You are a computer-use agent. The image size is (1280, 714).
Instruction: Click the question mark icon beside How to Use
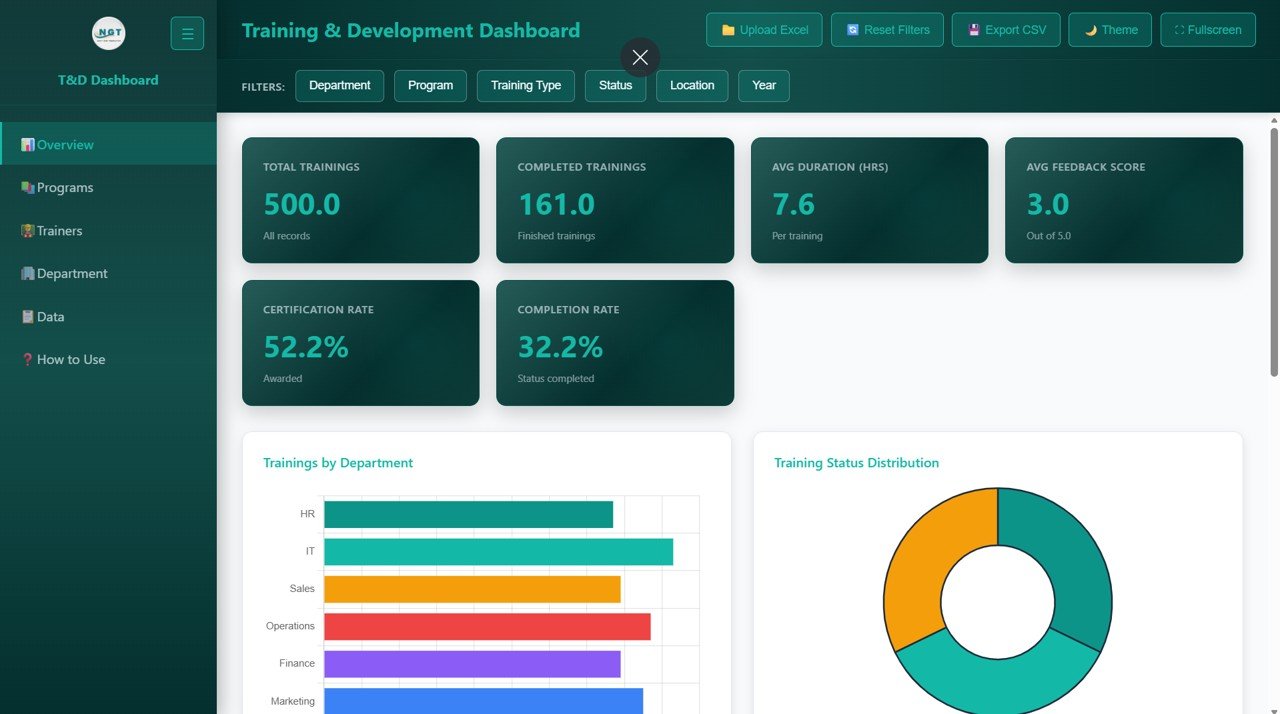click(26, 359)
